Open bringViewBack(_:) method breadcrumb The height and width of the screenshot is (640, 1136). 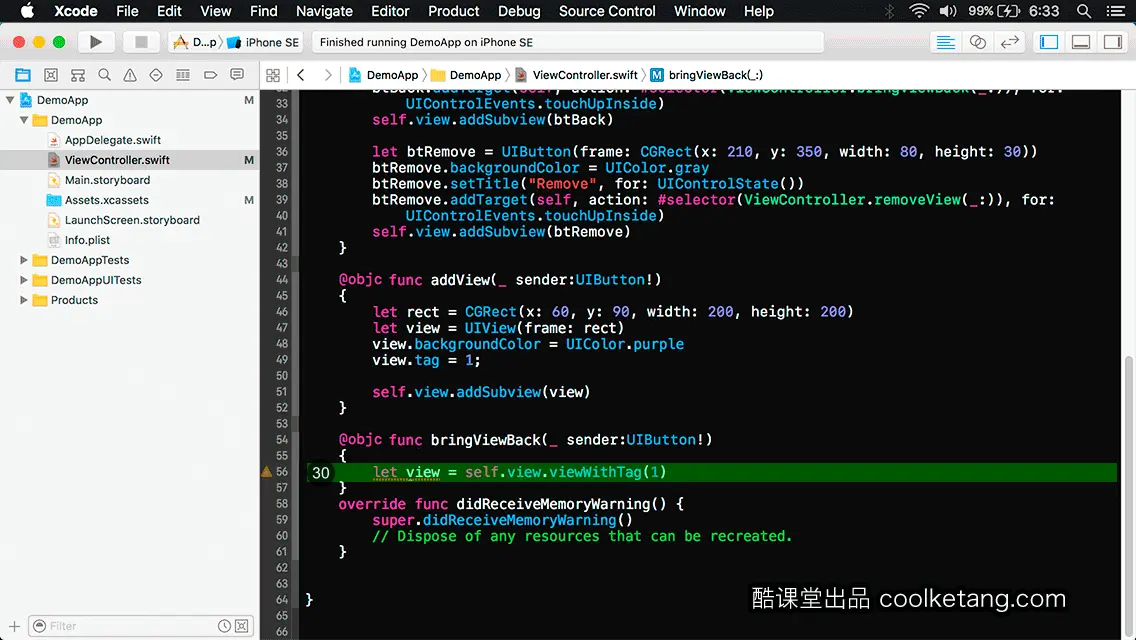point(707,75)
